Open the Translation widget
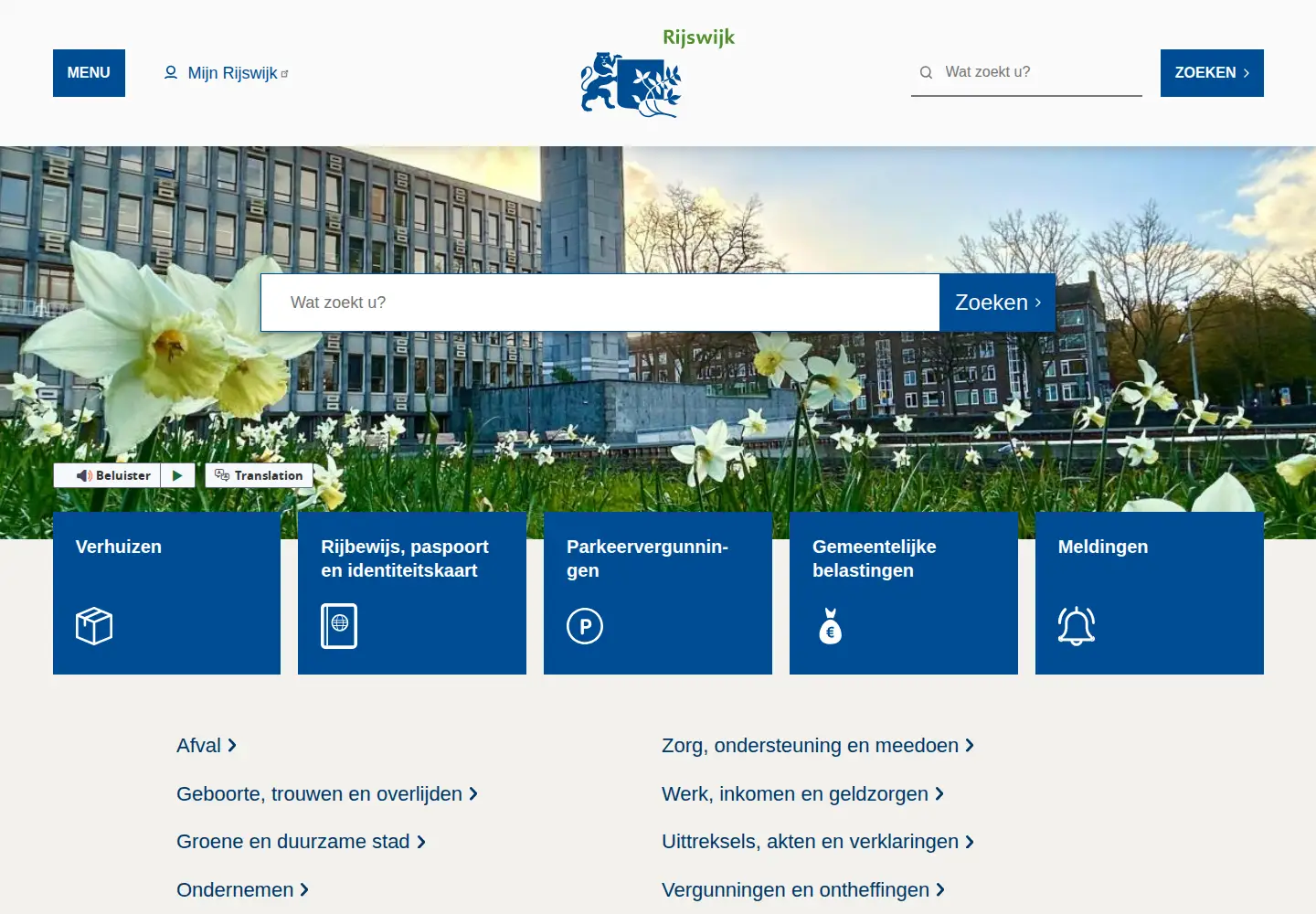 click(x=260, y=475)
